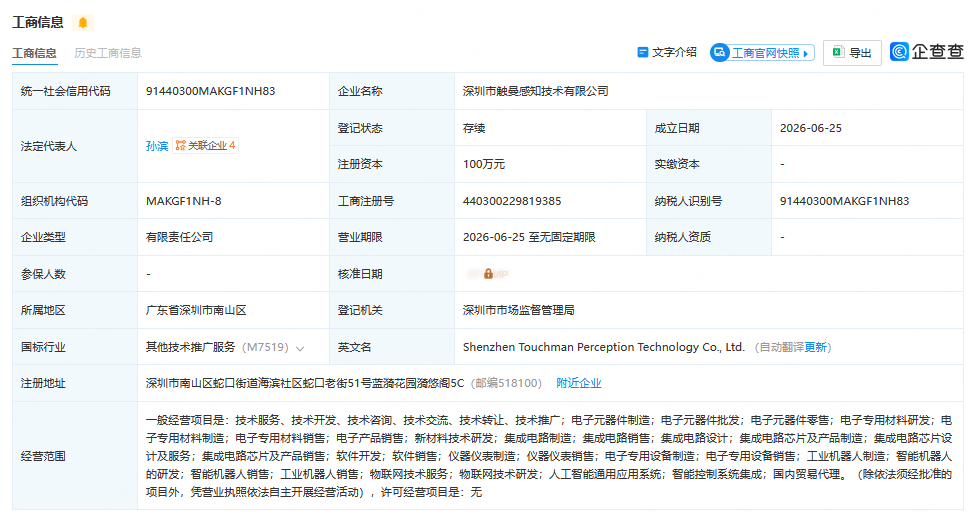Click registered address 深圳市南山区蛇口街道 text

[x=202, y=383]
